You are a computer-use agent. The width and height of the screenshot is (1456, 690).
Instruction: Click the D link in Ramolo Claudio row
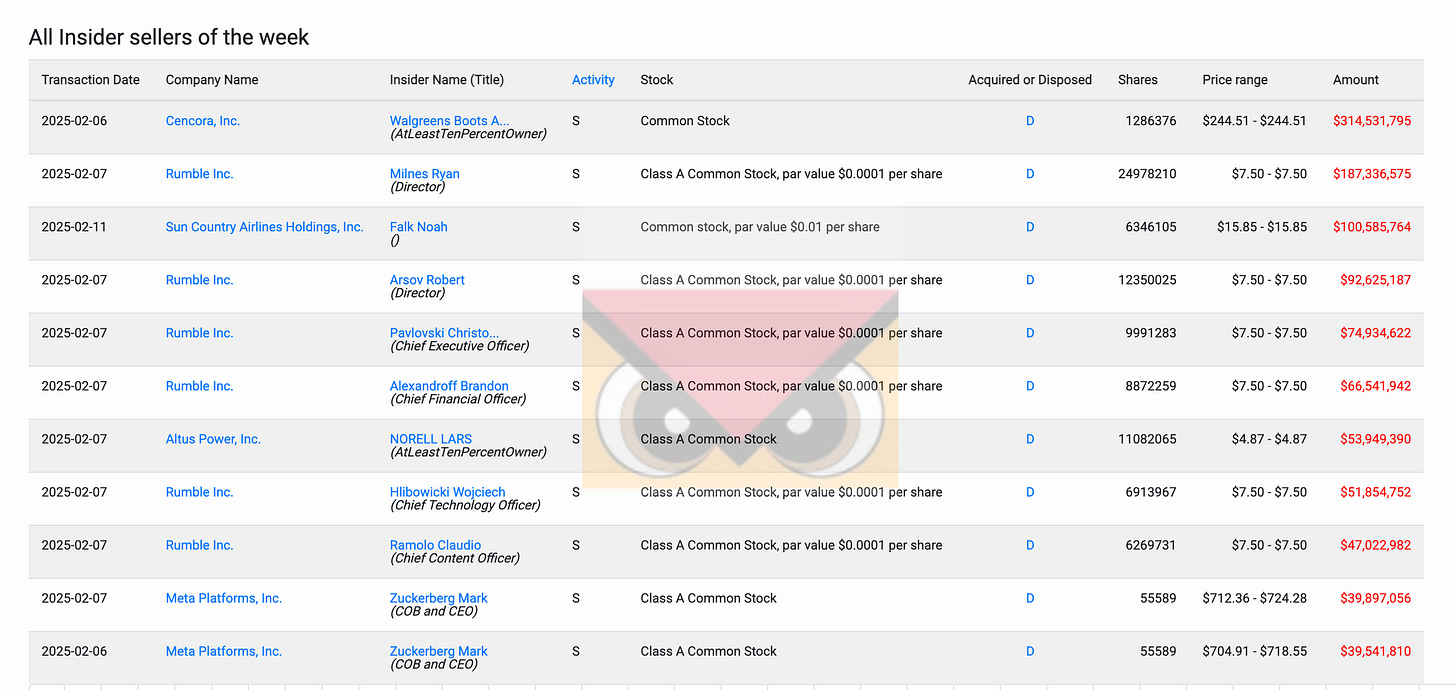[x=1030, y=545]
